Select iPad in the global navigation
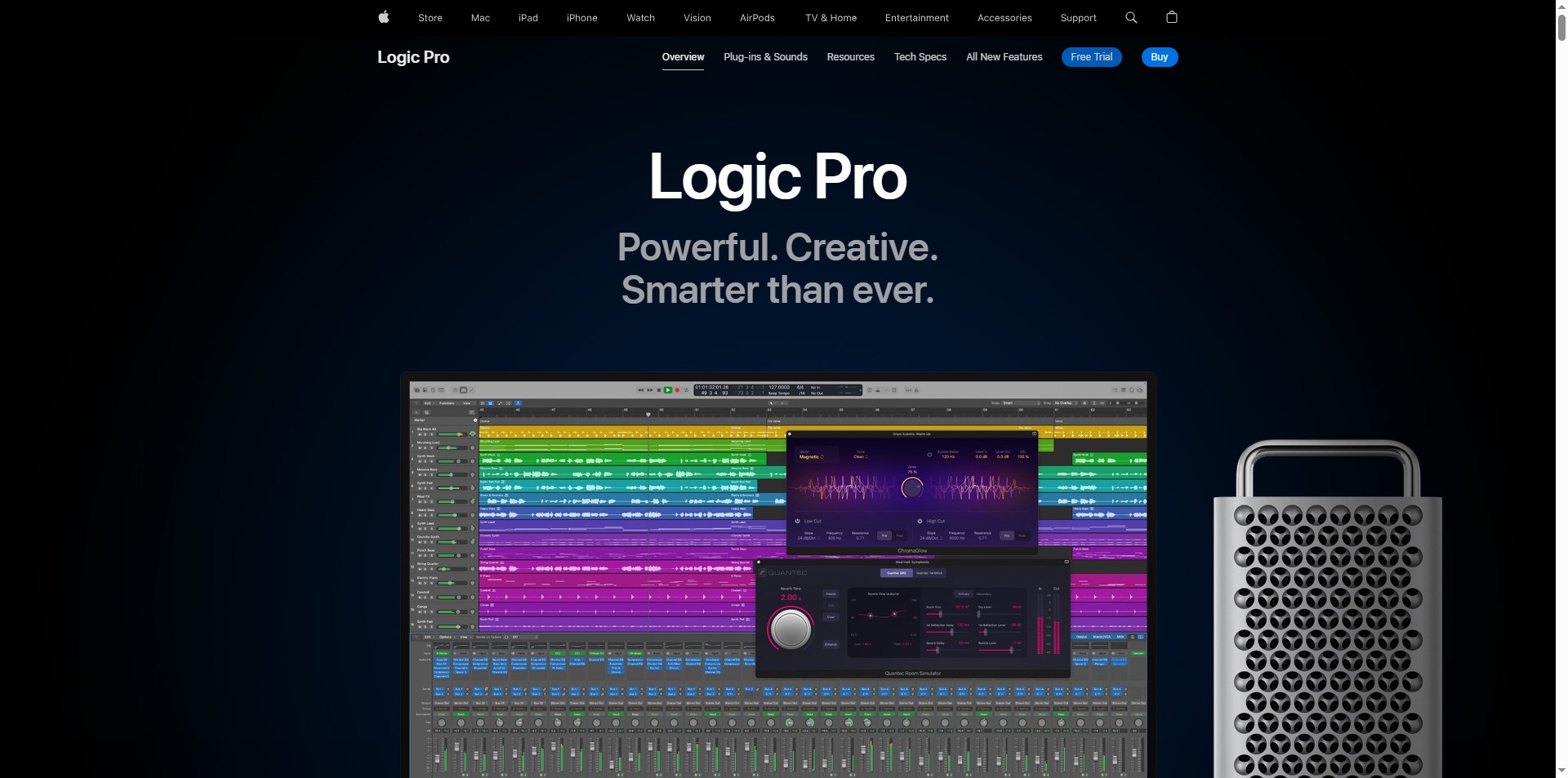 [528, 18]
